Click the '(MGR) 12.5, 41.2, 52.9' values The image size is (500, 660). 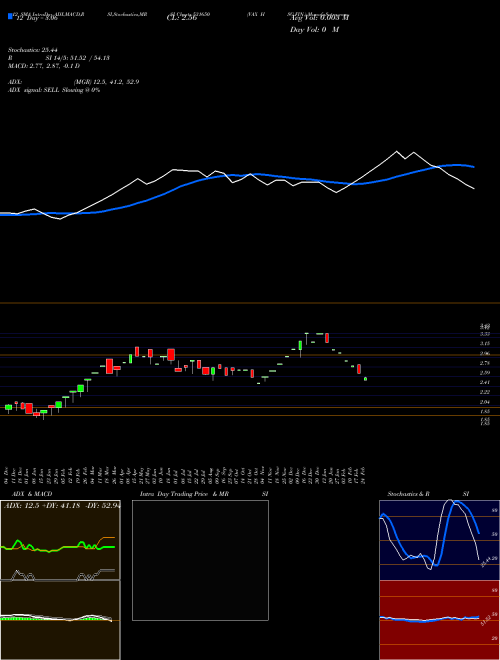tap(106, 82)
